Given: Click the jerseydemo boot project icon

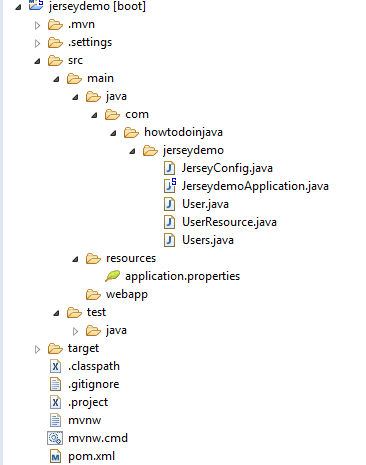Looking at the screenshot, I should point(36,5).
